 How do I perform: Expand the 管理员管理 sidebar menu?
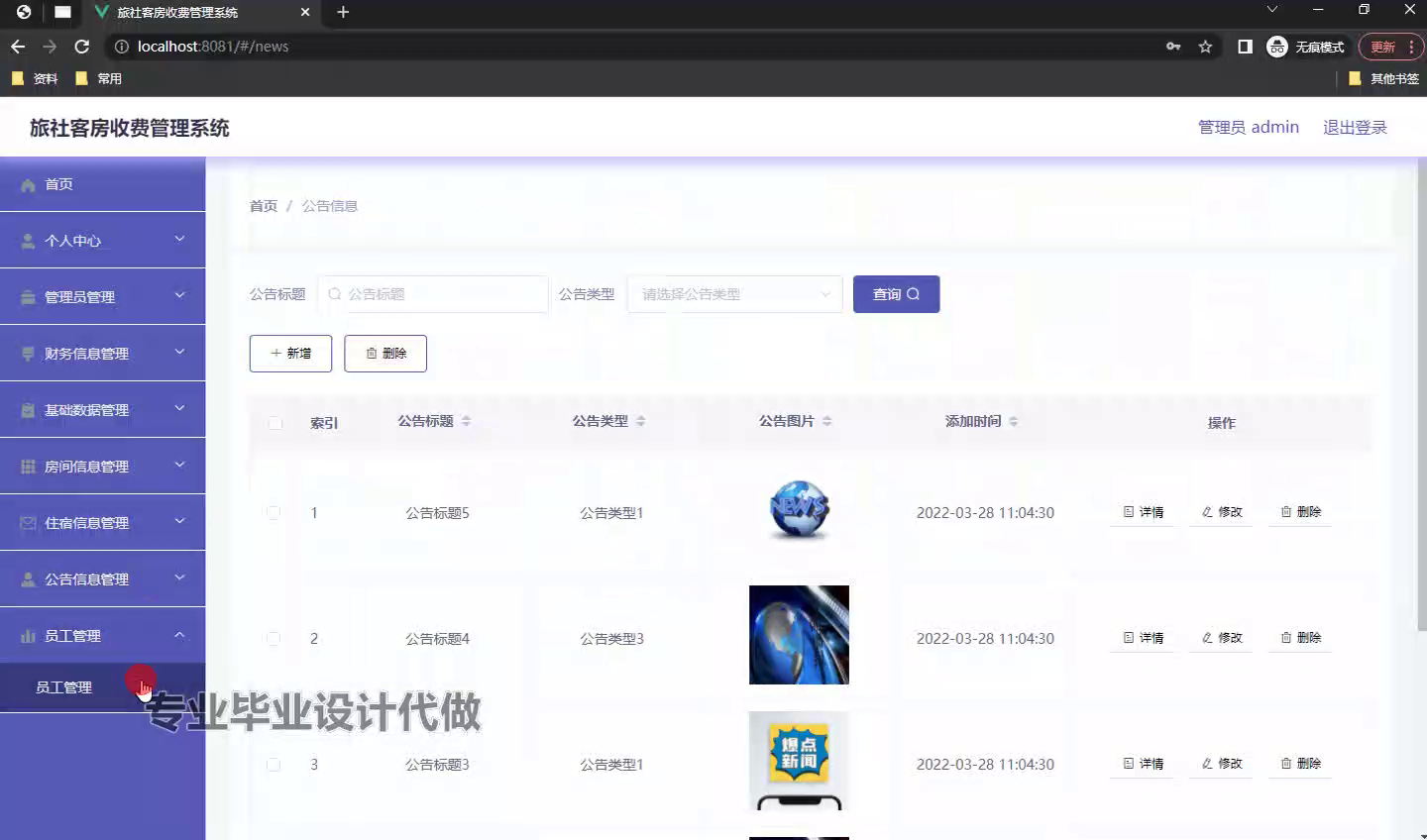click(x=84, y=296)
